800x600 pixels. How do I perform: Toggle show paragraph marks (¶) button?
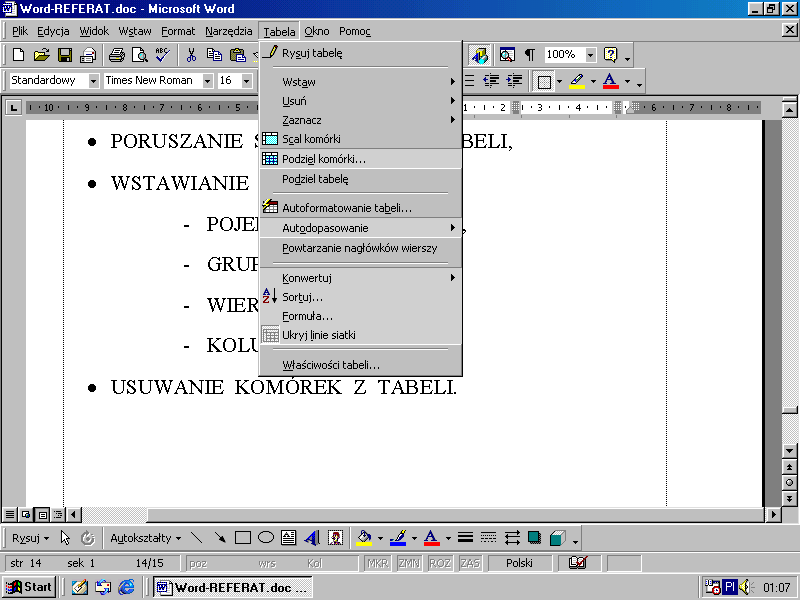point(529,55)
